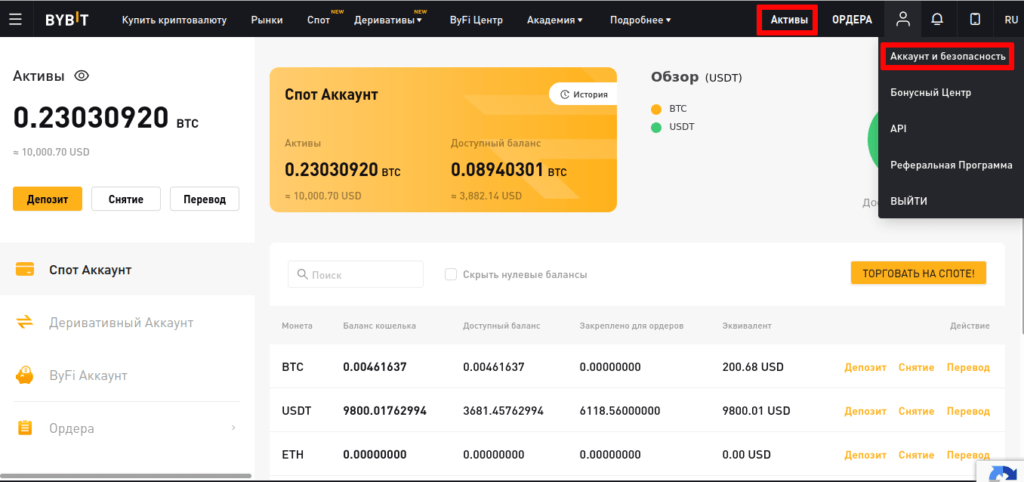
Task: Open the notifications bell icon
Action: tap(937, 19)
